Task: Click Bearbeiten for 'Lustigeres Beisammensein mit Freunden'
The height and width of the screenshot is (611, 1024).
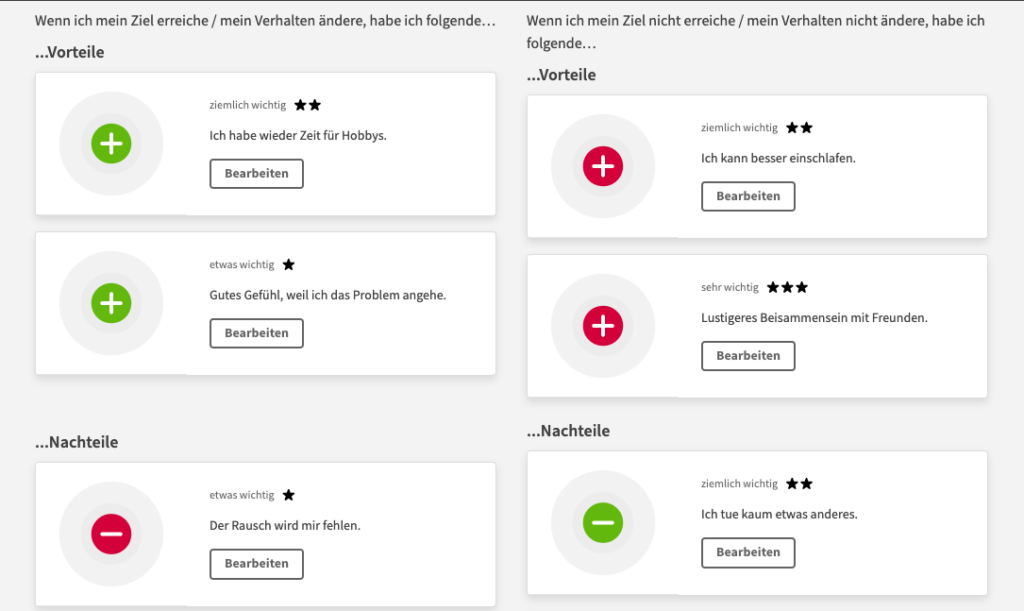Action: point(748,356)
